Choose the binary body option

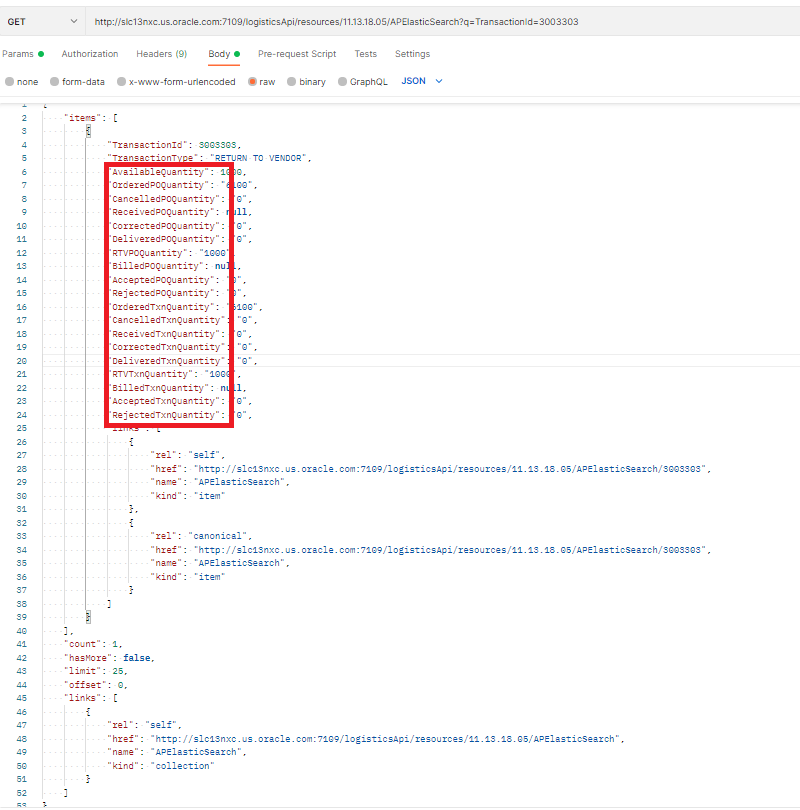[x=291, y=82]
